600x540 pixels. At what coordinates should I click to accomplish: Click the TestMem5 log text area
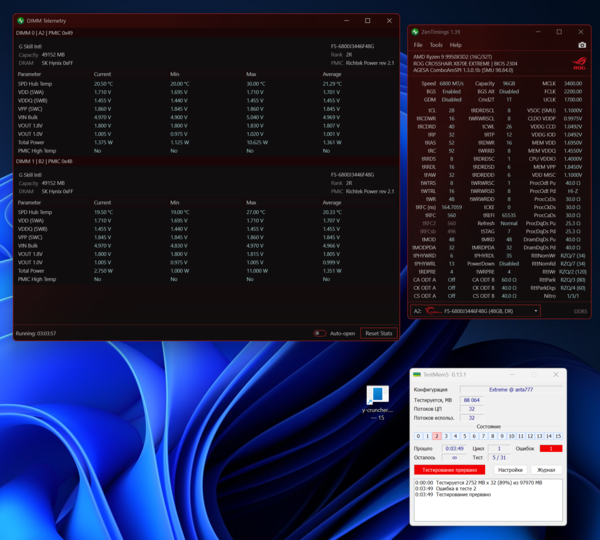point(488,500)
